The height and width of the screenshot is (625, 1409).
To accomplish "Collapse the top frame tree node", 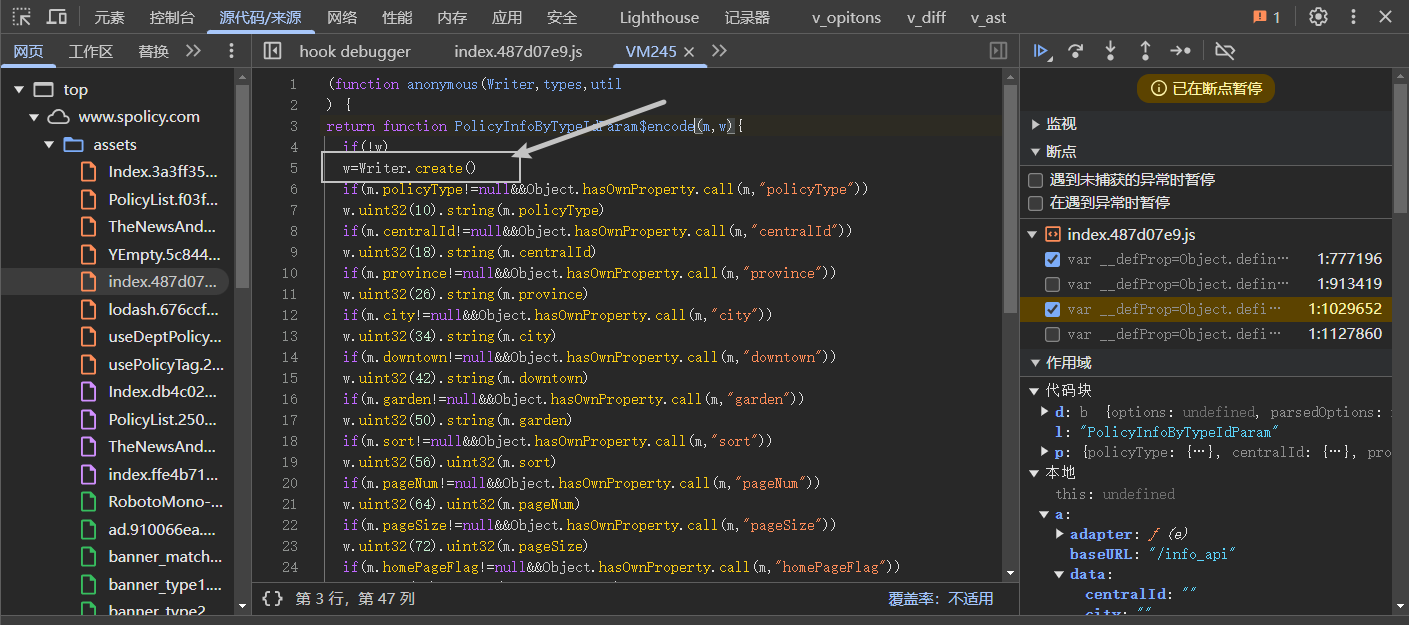I will click(x=18, y=90).
